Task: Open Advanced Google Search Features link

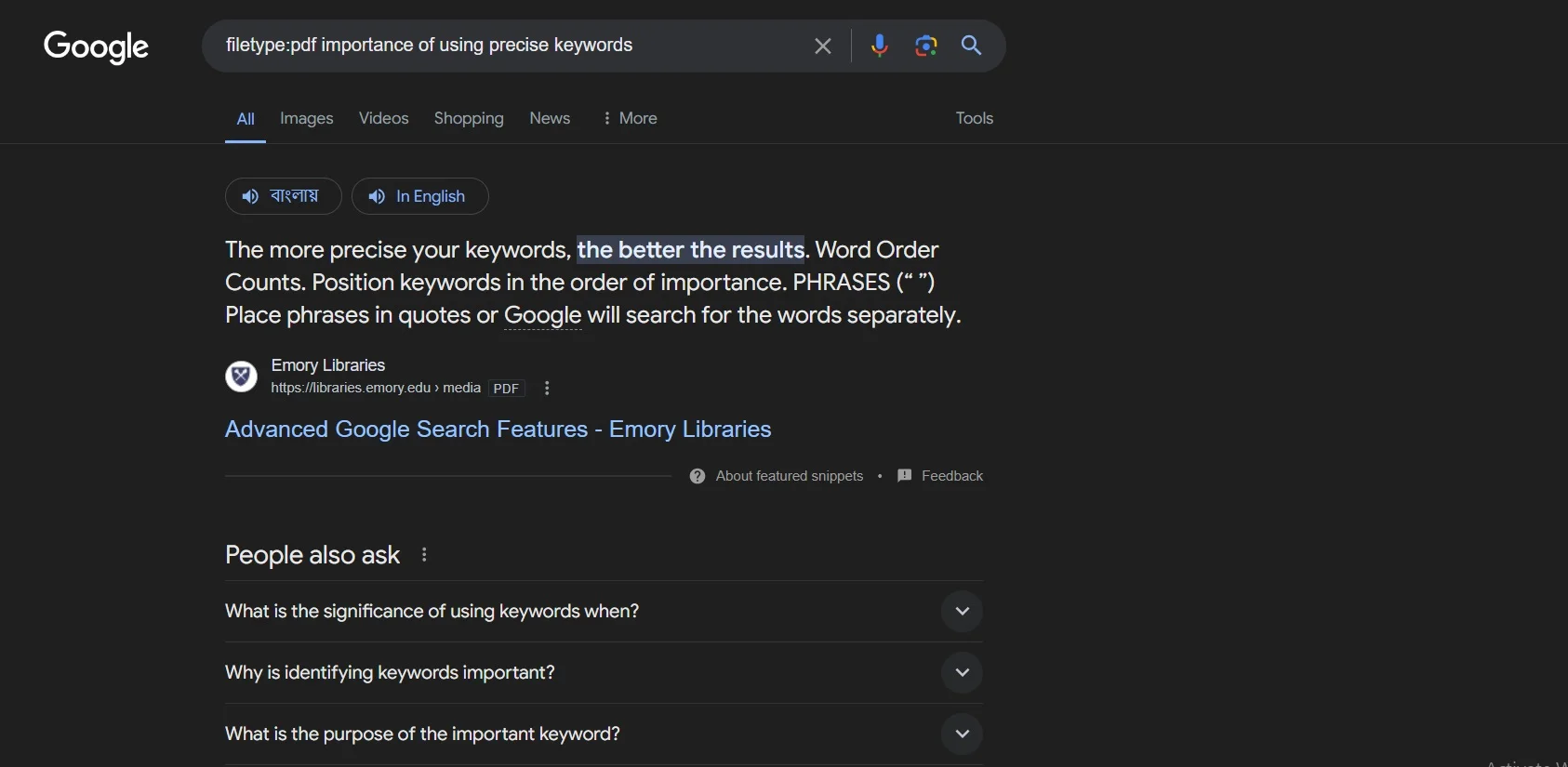Action: pyautogui.click(x=498, y=429)
